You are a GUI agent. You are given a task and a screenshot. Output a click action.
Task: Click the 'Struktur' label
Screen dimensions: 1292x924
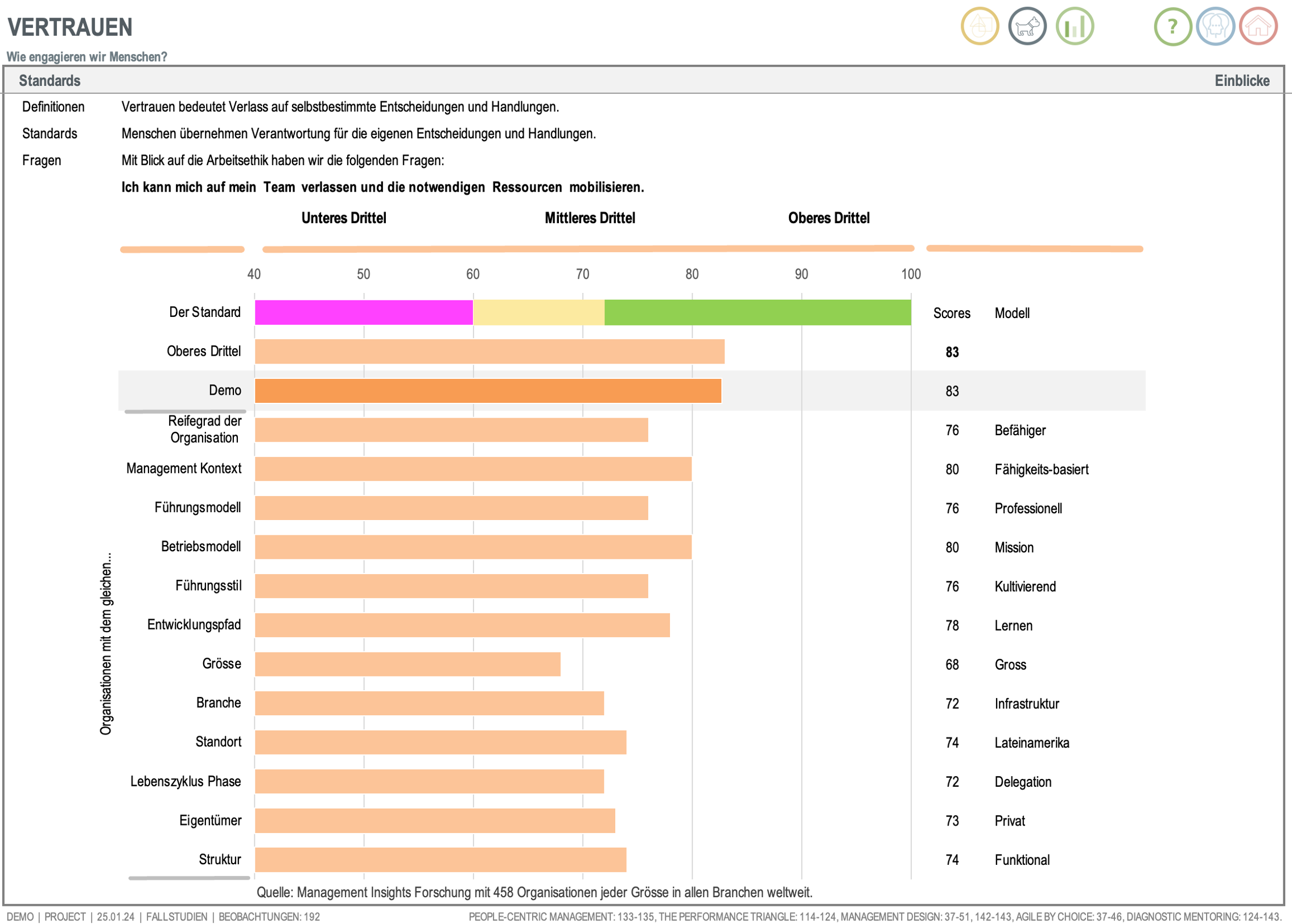pyautogui.click(x=220, y=860)
